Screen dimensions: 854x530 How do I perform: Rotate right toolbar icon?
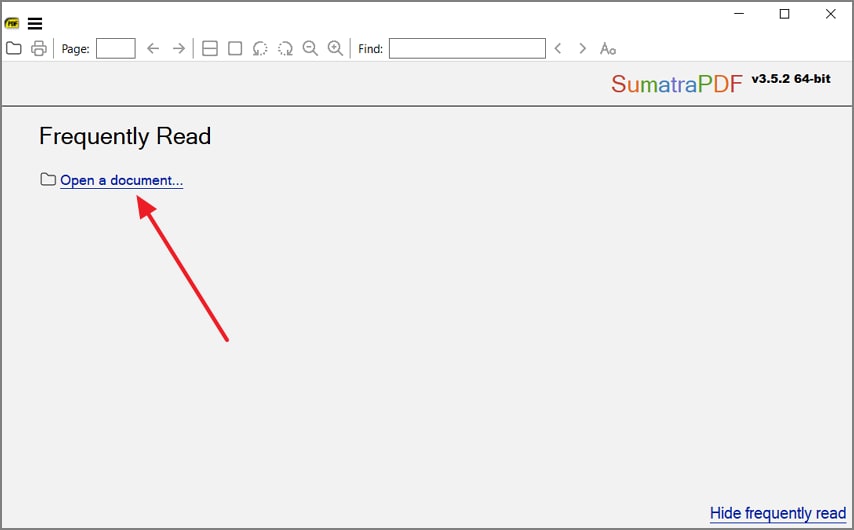click(x=285, y=48)
